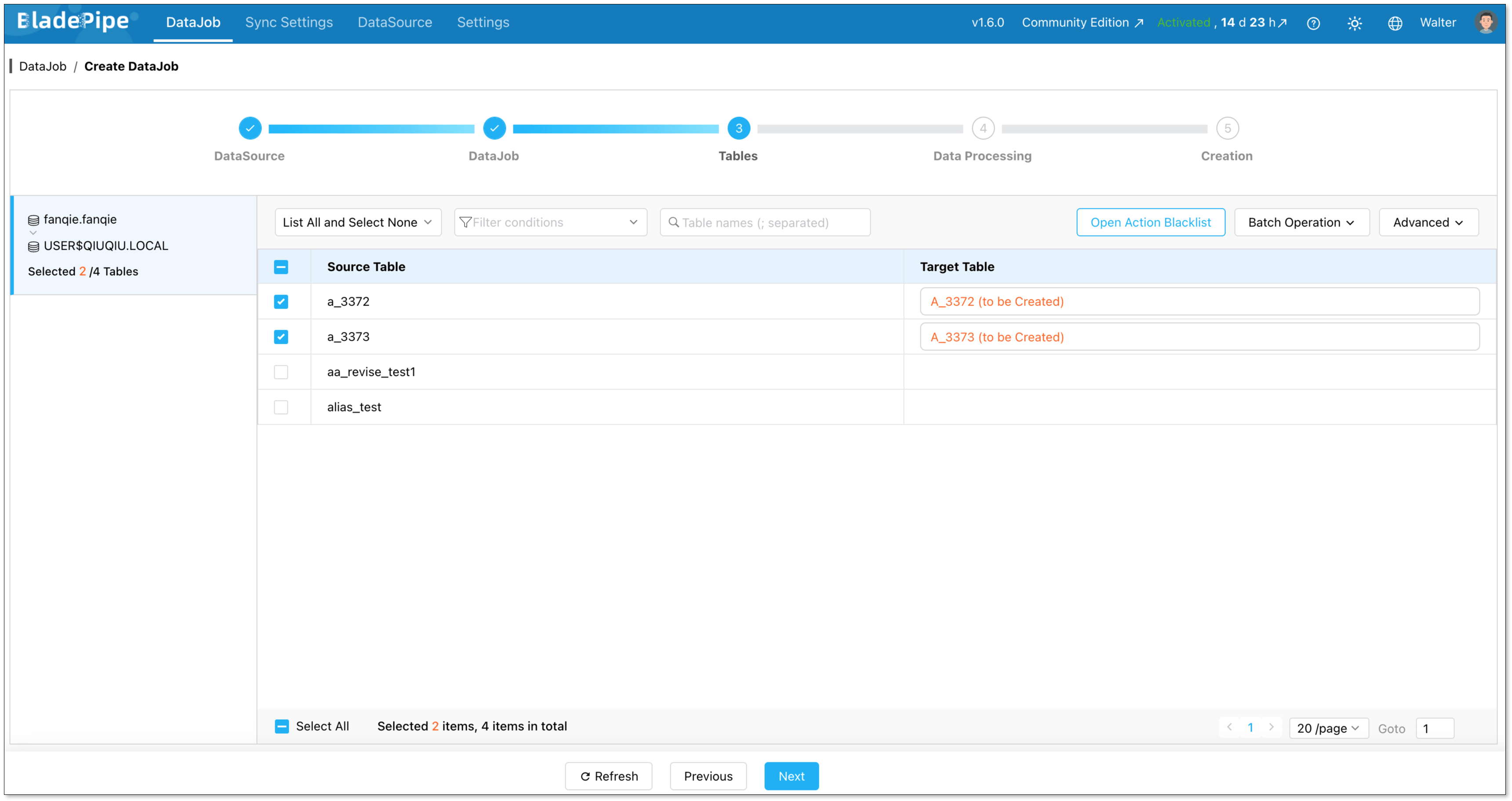This screenshot has width=1512, height=801.
Task: Edit the A_3372 target table field
Action: click(x=1199, y=301)
